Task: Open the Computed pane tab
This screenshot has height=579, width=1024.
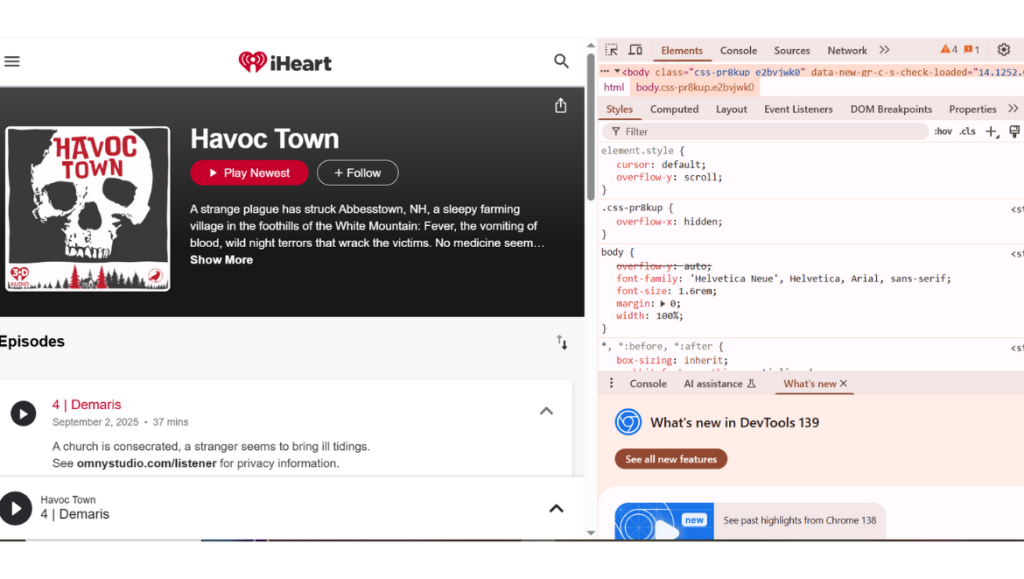Action: point(674,109)
